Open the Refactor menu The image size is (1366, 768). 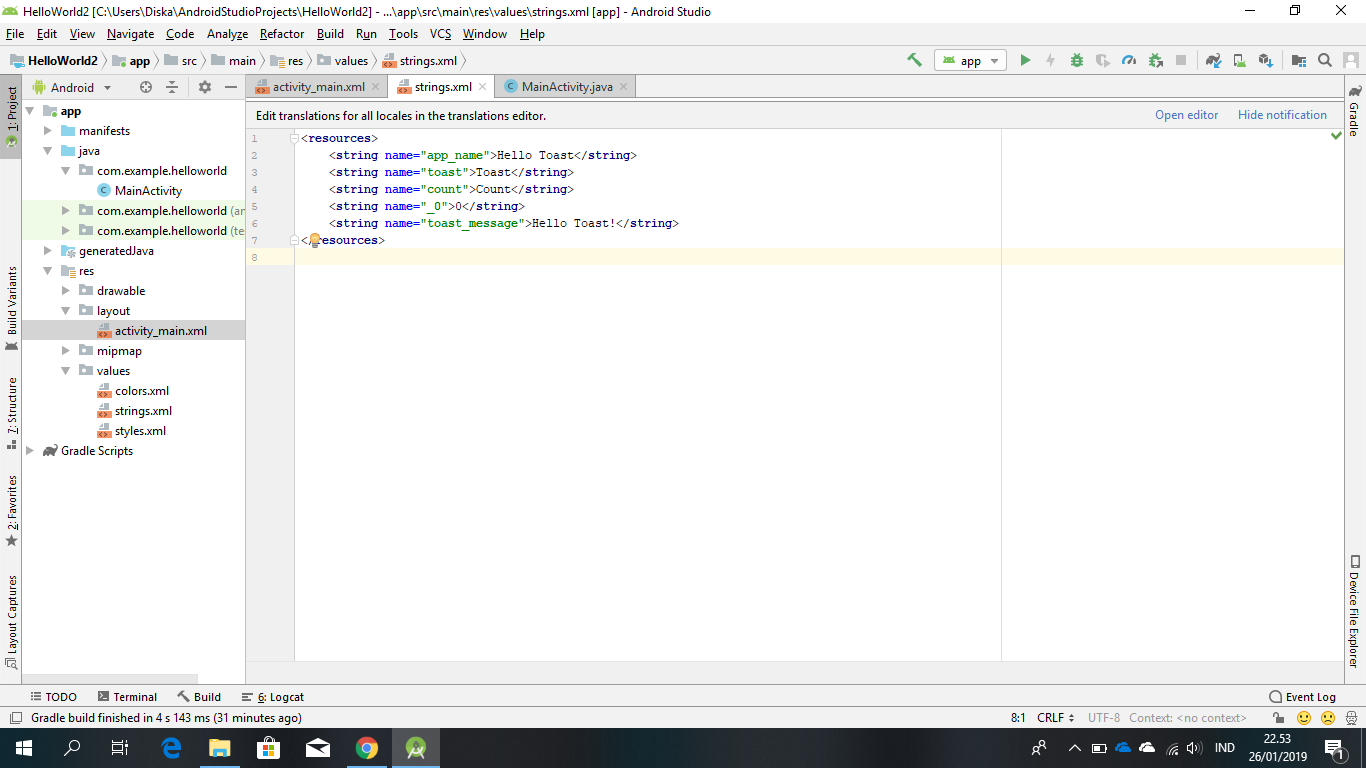click(281, 33)
